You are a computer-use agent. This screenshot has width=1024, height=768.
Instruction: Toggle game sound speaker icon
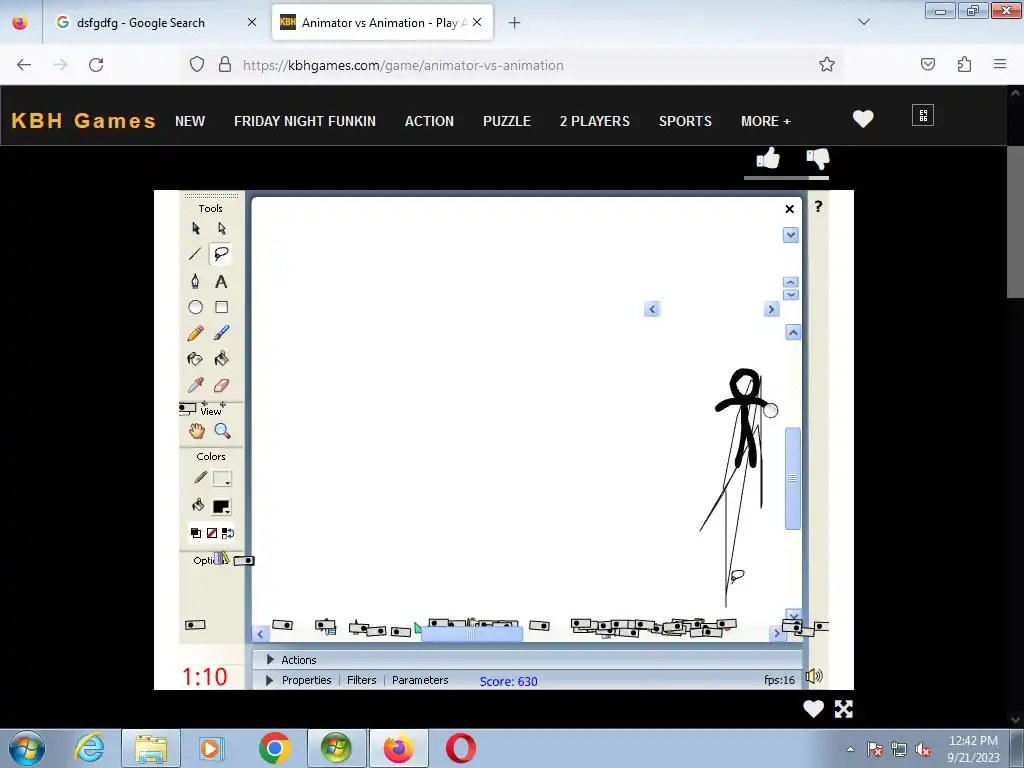814,677
